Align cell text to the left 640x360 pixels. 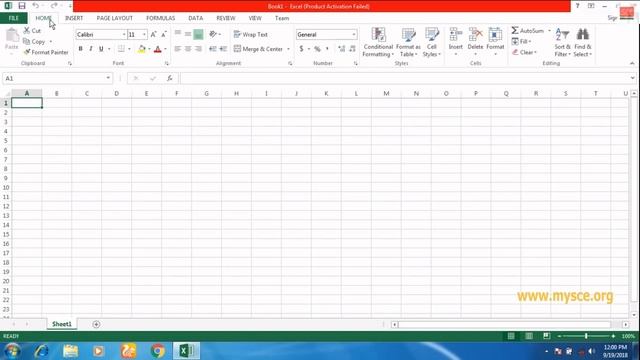(178, 49)
